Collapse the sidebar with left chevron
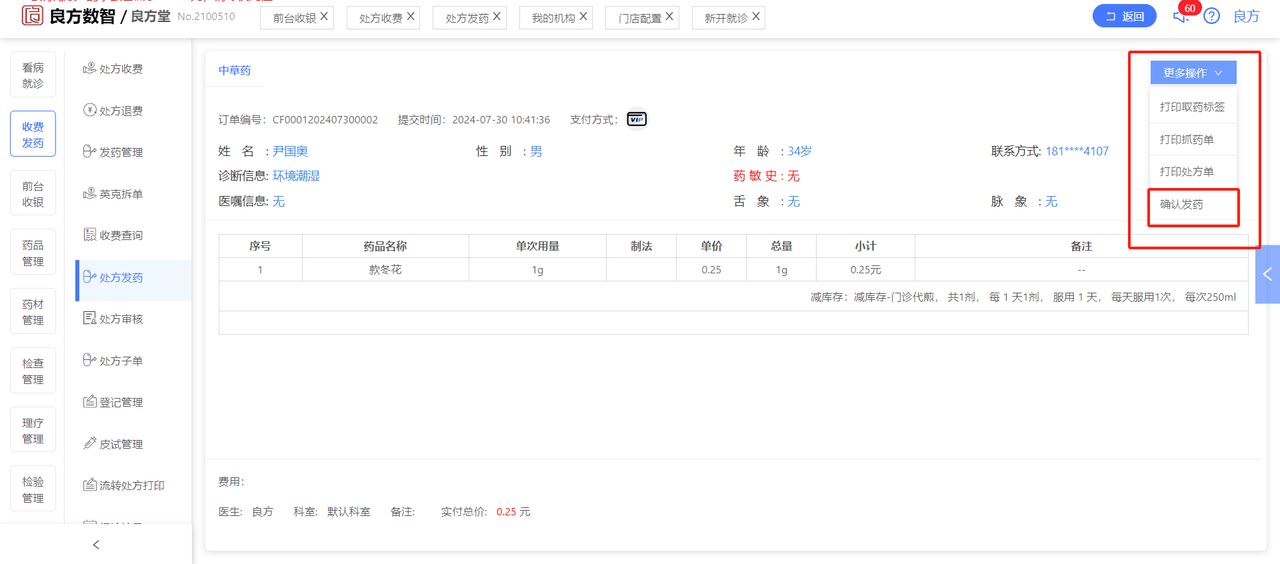Image resolution: width=1280 pixels, height=564 pixels. 96,545
